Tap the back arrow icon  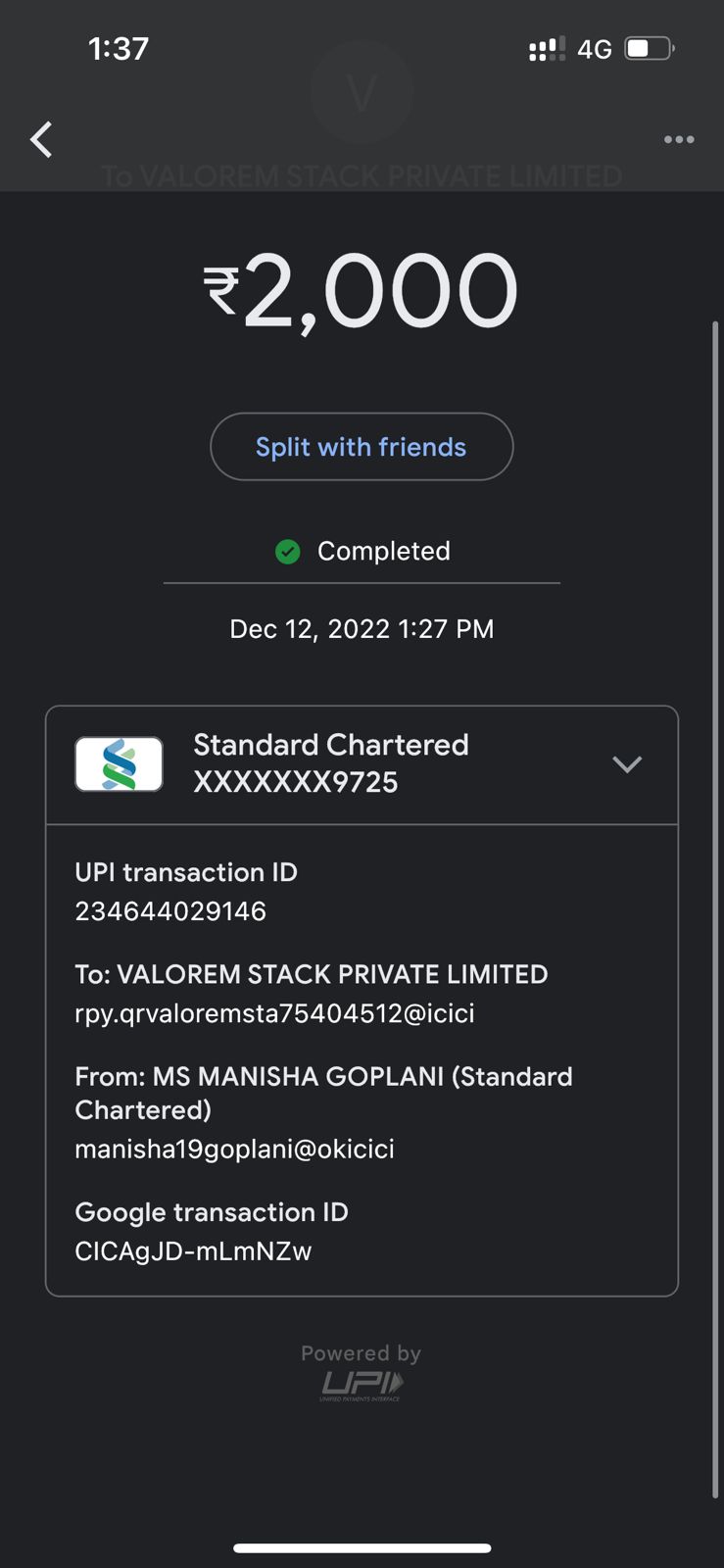point(41,140)
